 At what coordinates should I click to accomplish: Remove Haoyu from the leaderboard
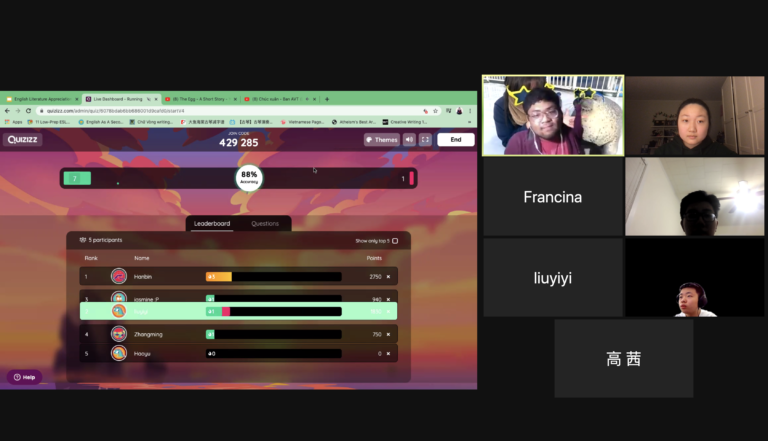(388, 353)
